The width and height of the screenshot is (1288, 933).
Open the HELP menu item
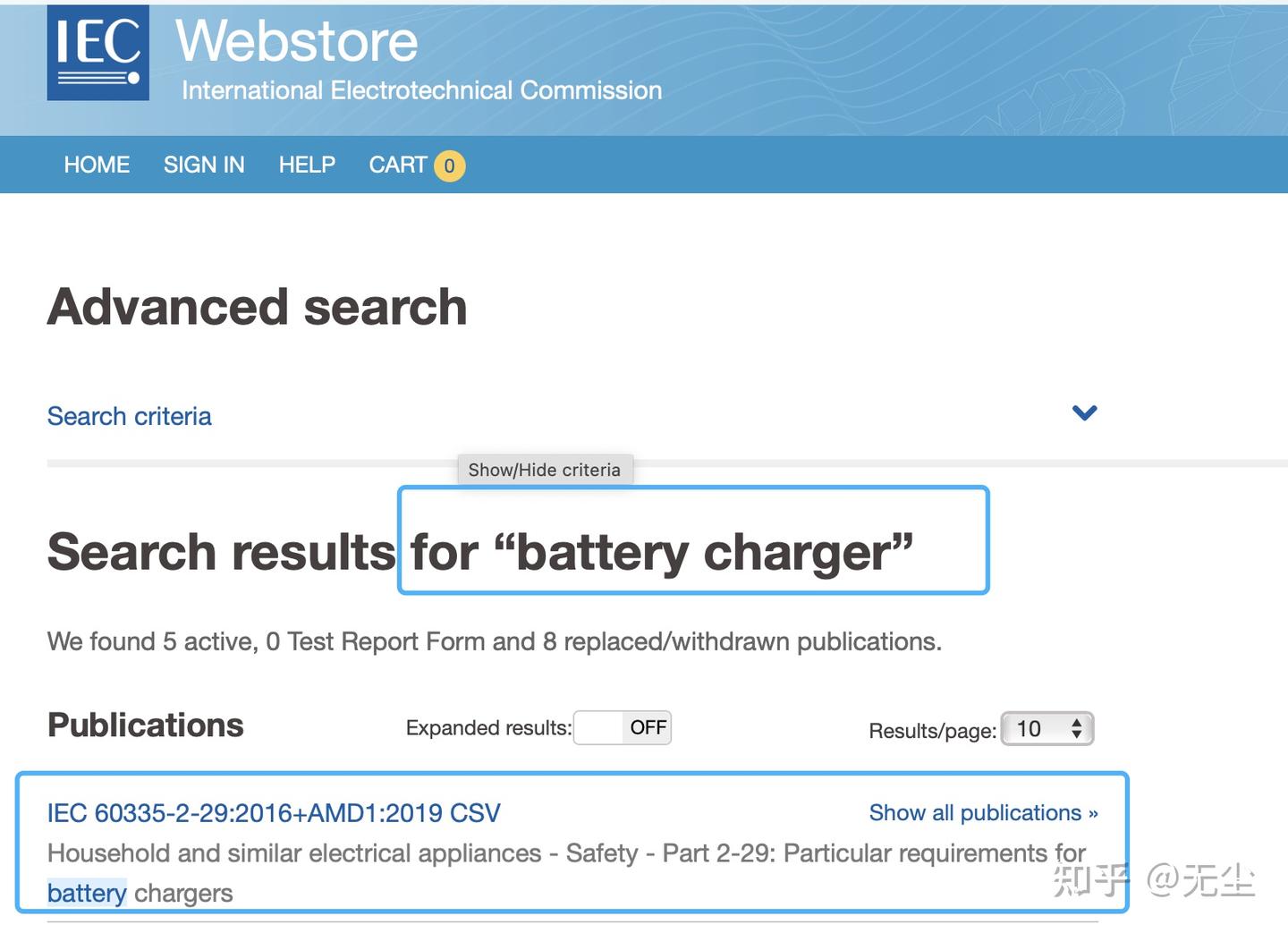pyautogui.click(x=307, y=165)
